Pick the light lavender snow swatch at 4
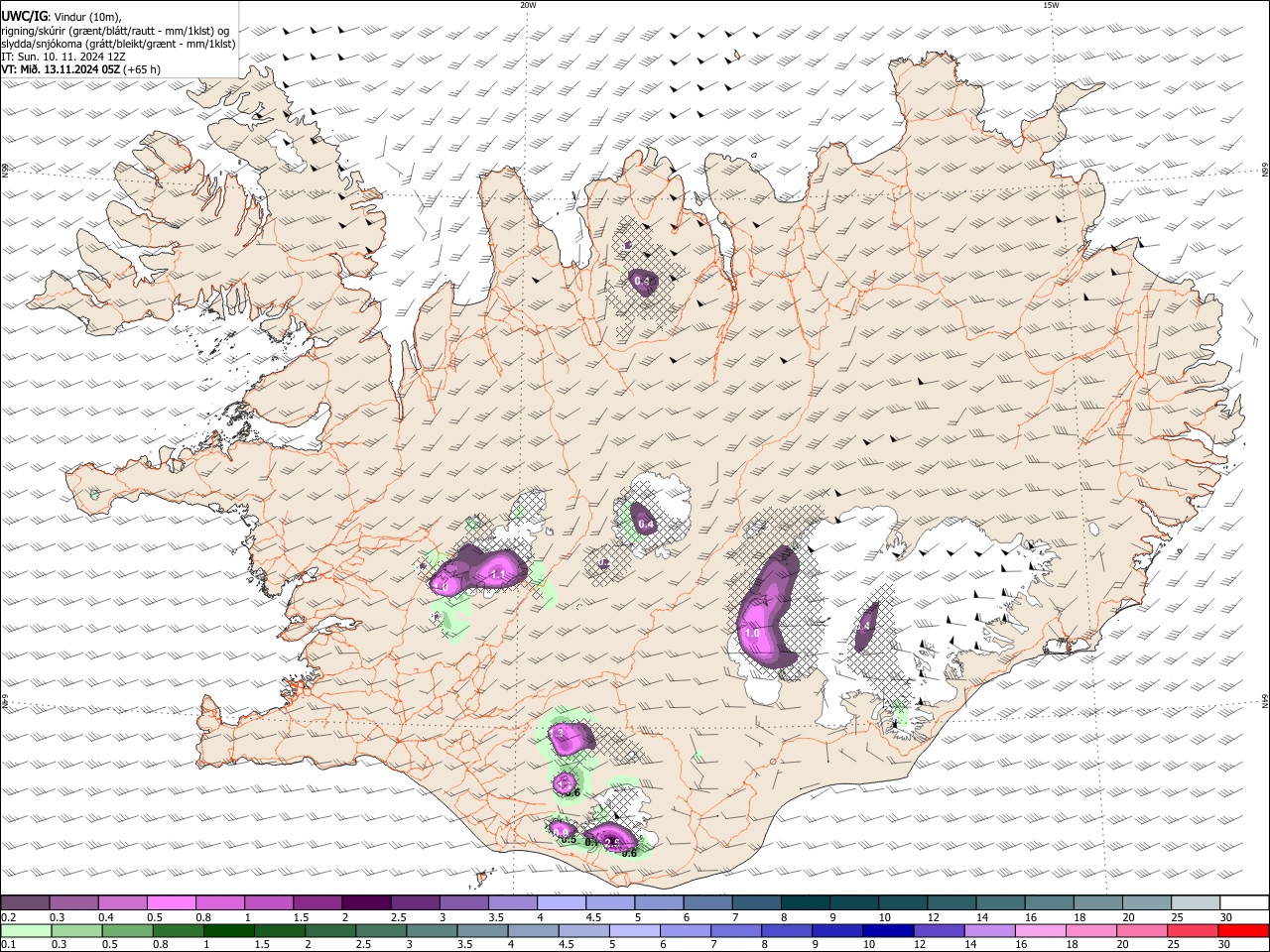The width and height of the screenshot is (1270, 952). pos(561,903)
